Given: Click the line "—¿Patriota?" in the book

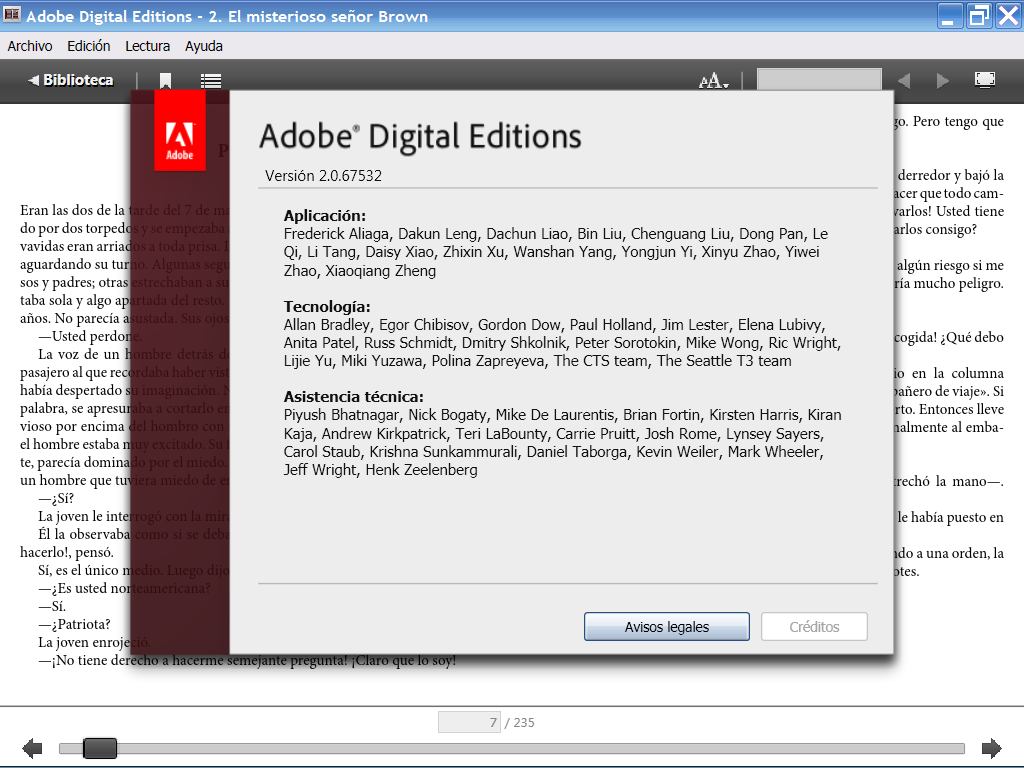Looking at the screenshot, I should [74, 624].
